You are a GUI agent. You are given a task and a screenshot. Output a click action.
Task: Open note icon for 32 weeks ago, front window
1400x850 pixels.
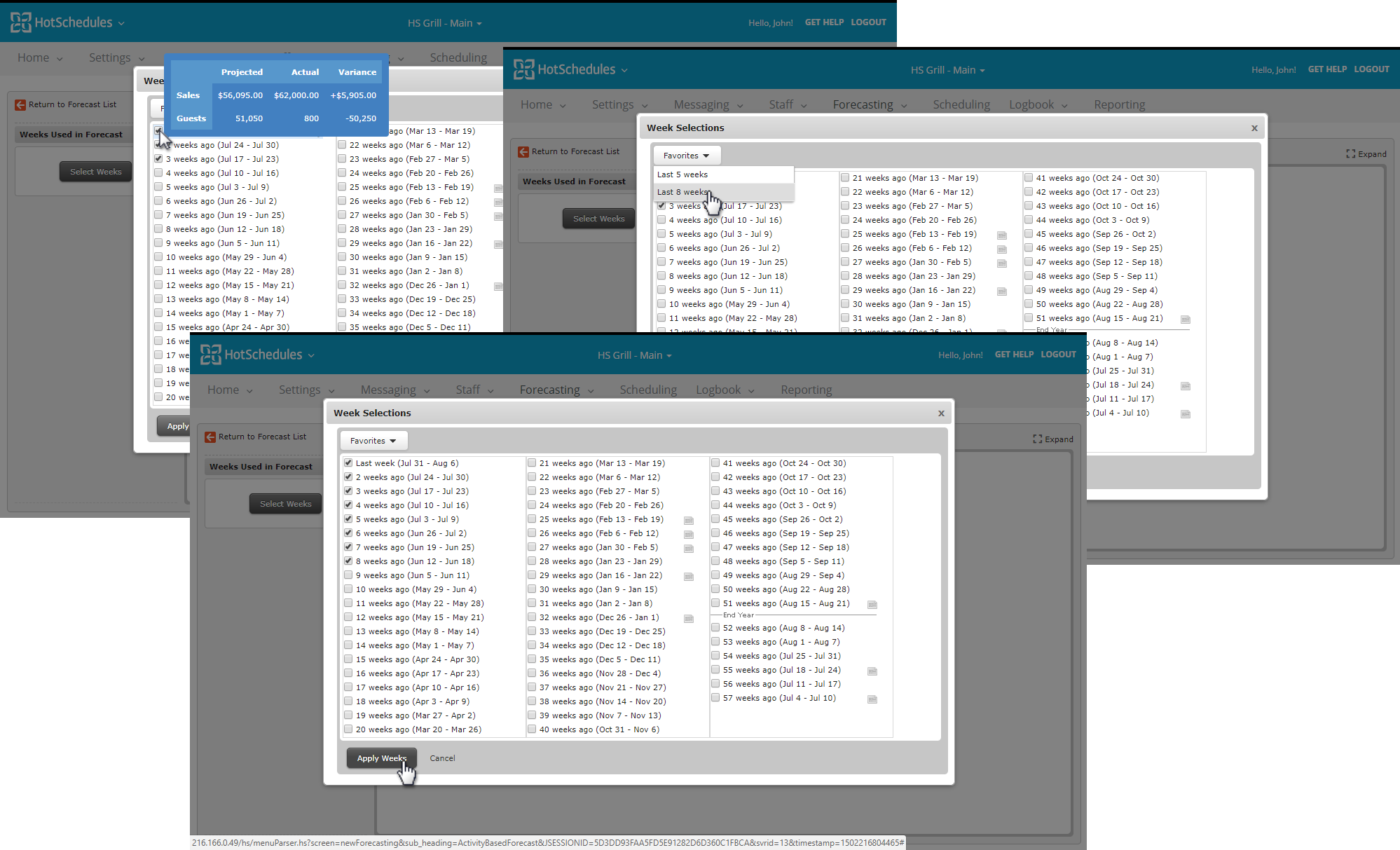pyautogui.click(x=689, y=618)
